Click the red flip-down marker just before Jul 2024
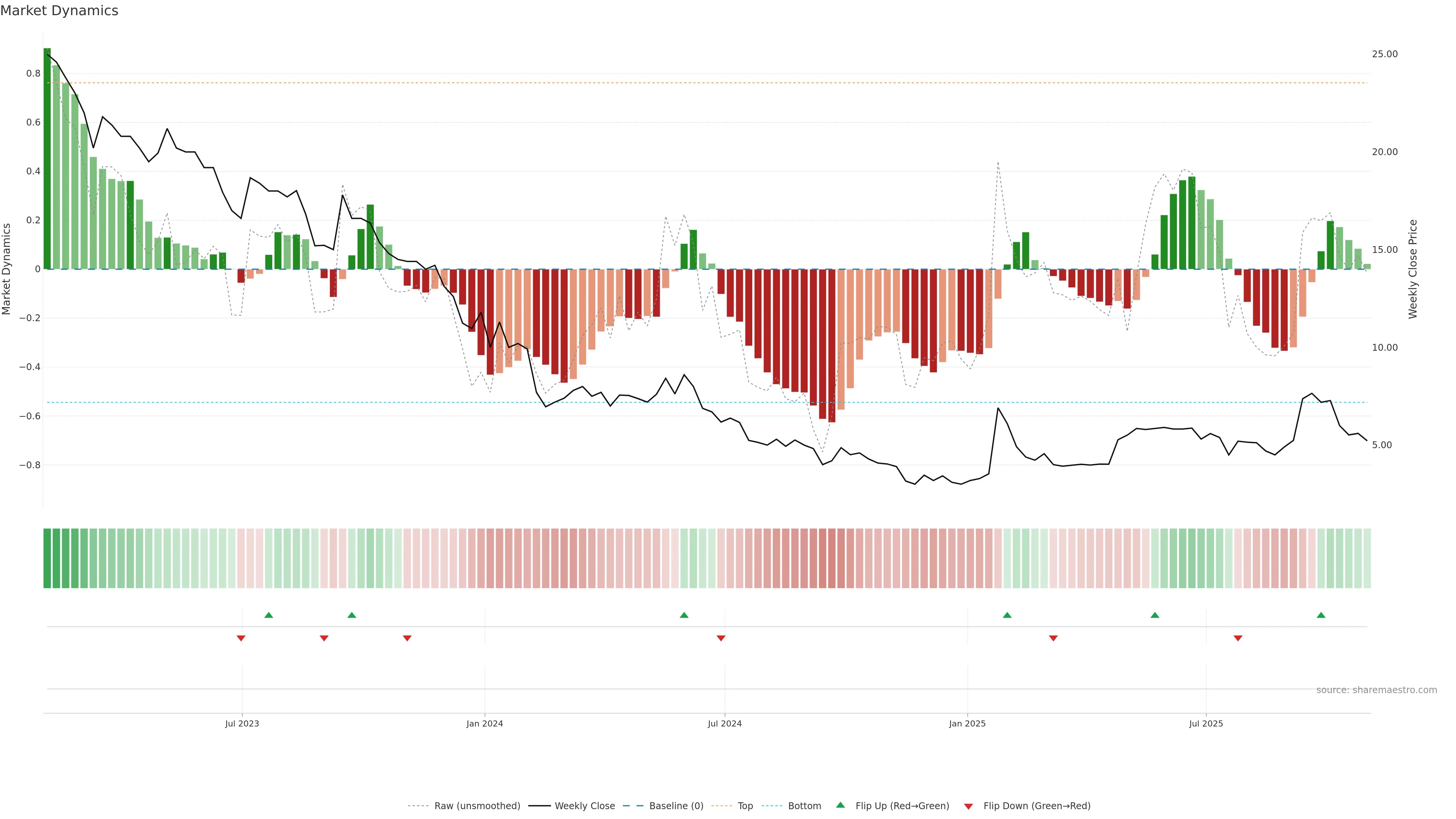1456x819 pixels. tap(721, 638)
